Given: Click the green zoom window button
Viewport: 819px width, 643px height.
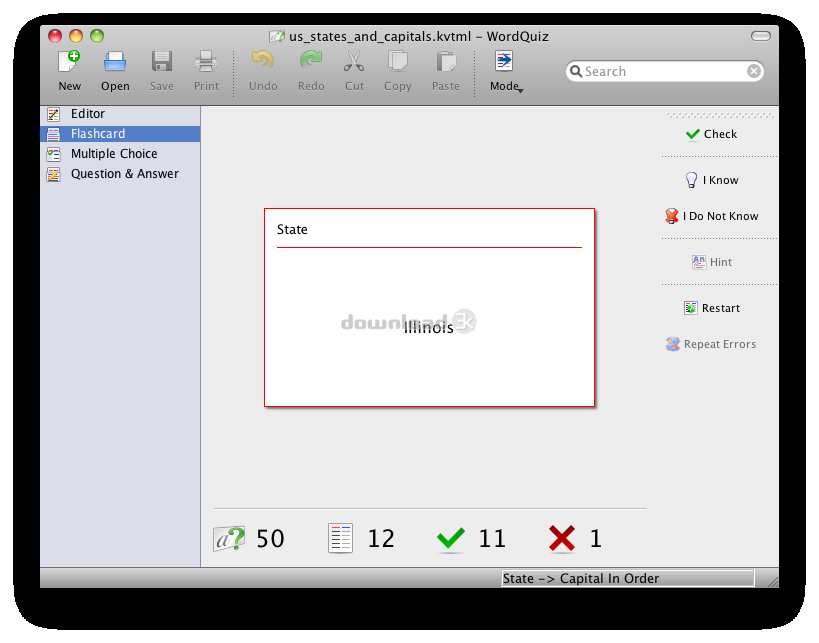Looking at the screenshot, I should point(97,36).
